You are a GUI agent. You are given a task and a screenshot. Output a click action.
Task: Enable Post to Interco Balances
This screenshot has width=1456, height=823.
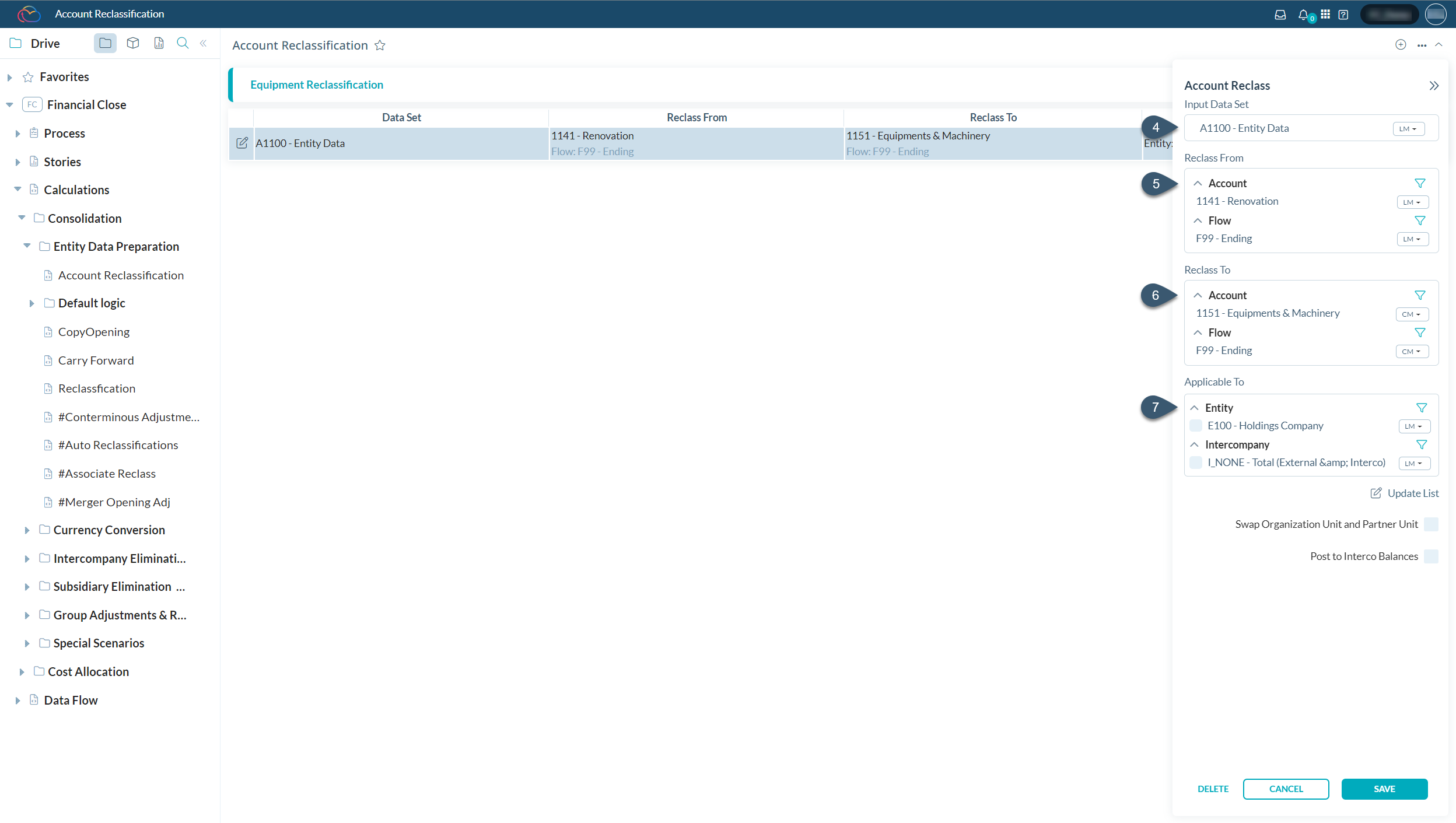1431,556
